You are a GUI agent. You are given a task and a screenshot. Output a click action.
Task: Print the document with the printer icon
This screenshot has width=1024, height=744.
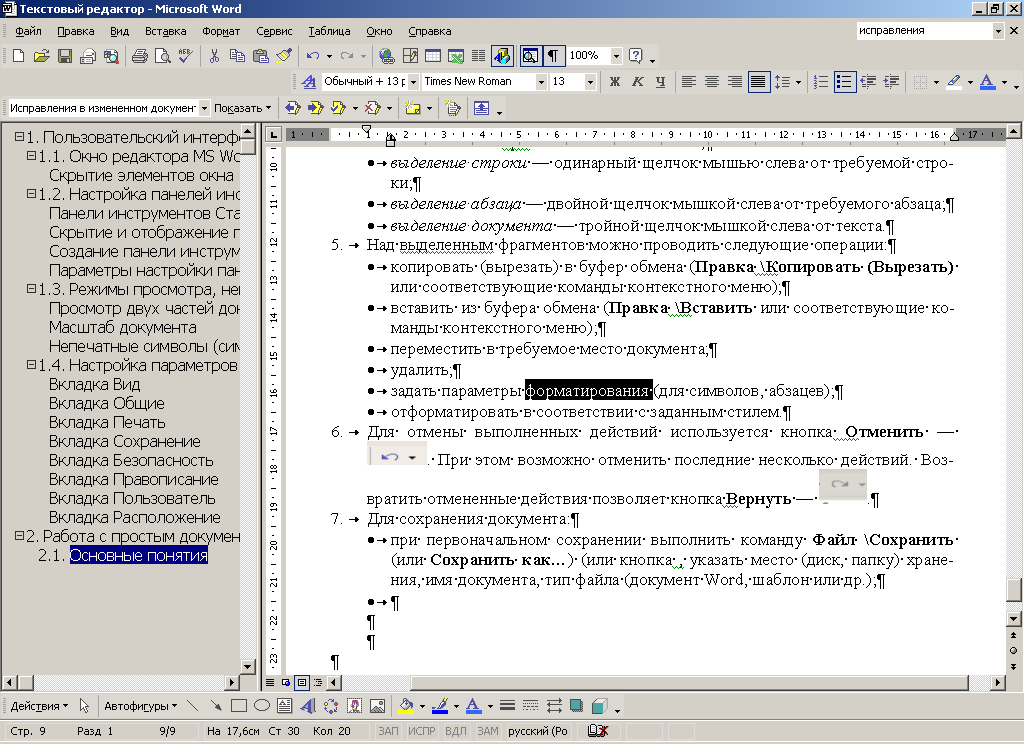[139, 56]
